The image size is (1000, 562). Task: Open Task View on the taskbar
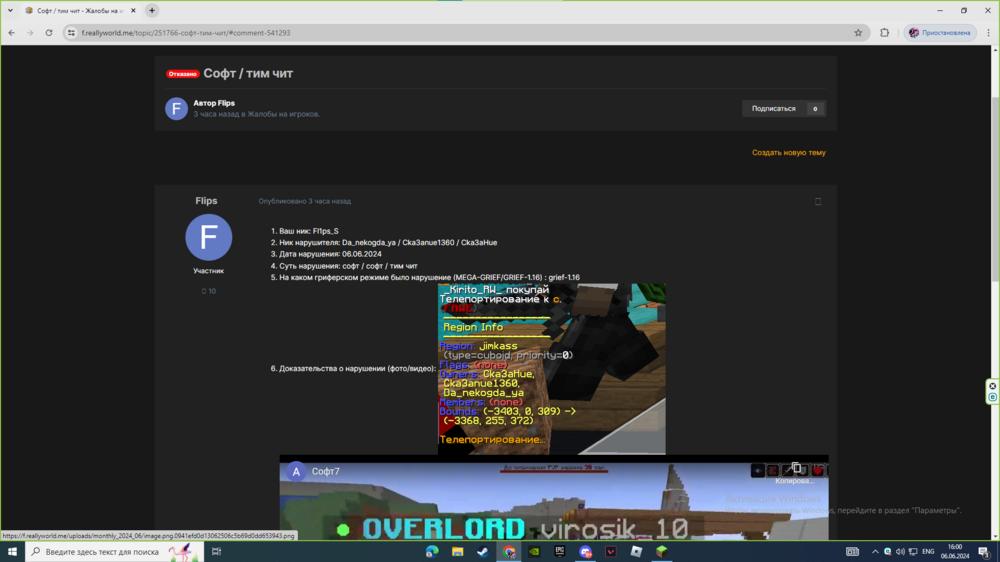coord(216,552)
